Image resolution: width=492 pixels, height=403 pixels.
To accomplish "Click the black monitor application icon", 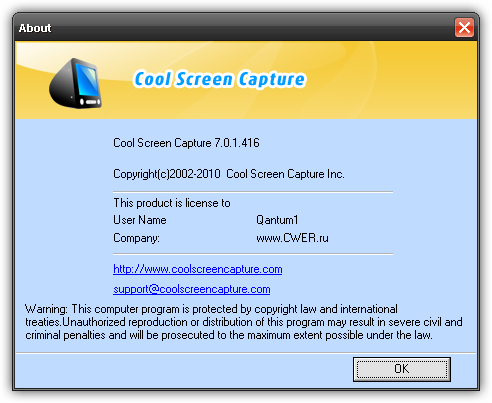I will [75, 83].
